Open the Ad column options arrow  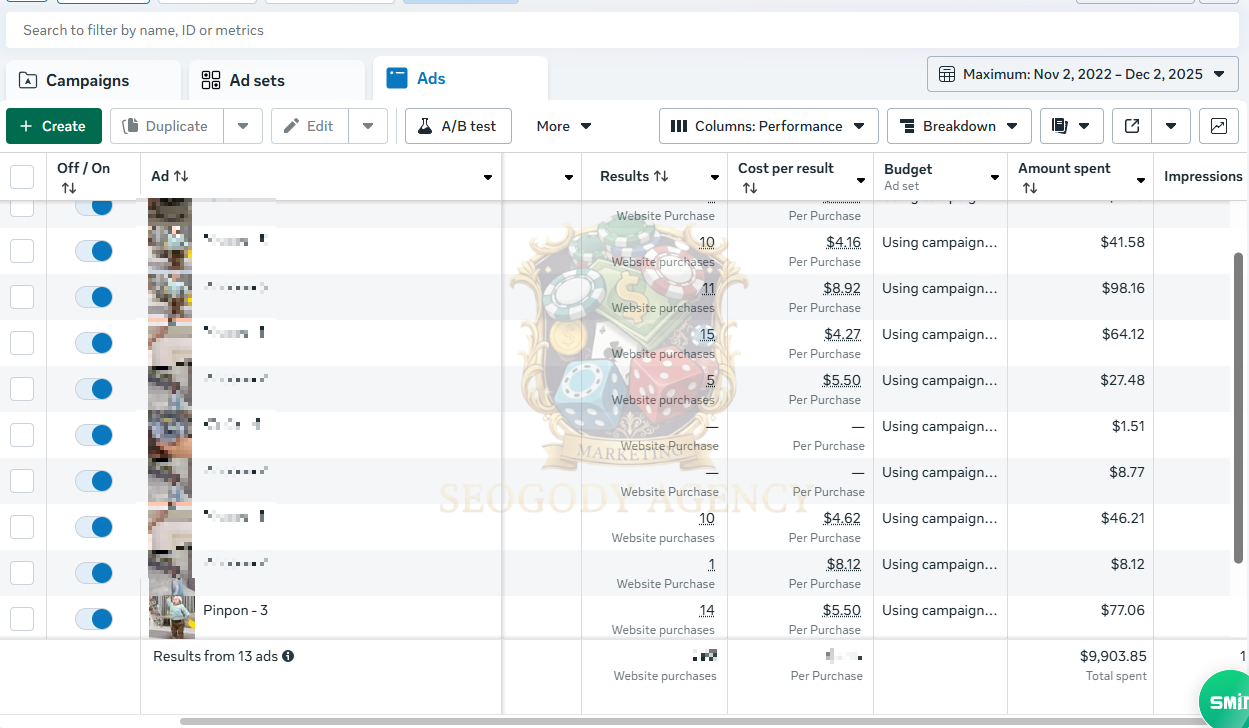point(488,178)
